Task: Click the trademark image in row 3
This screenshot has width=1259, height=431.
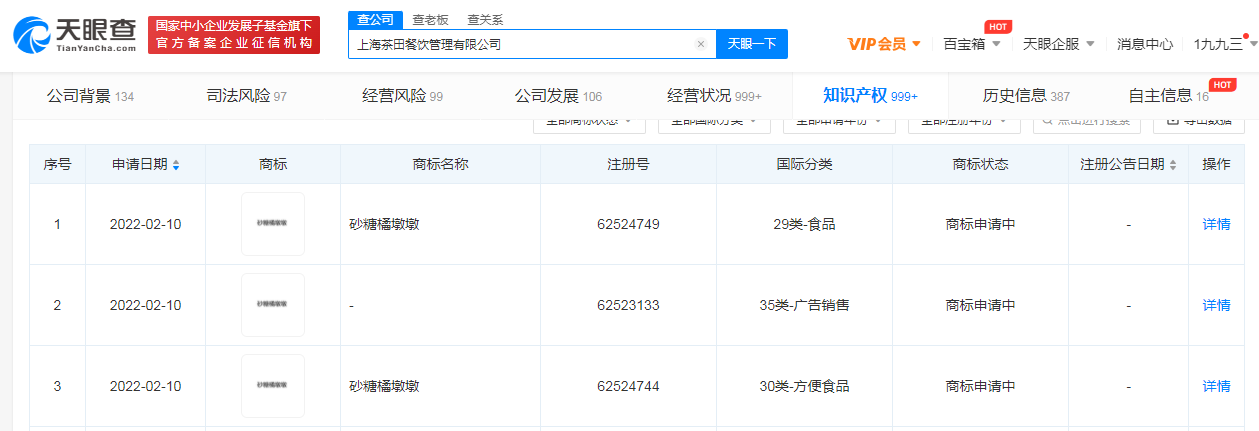Action: (272, 385)
